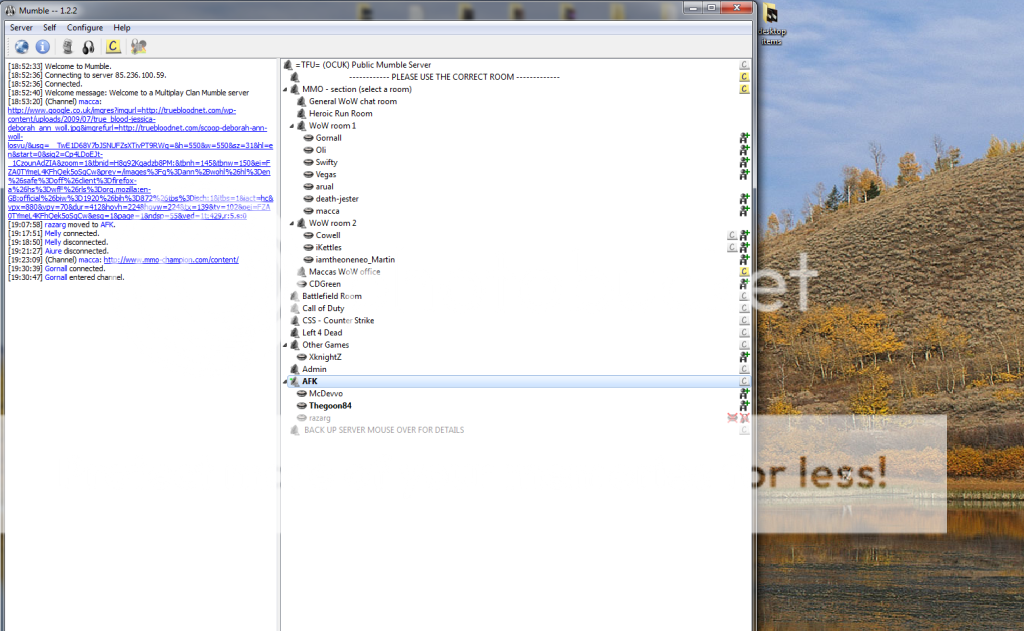Image resolution: width=1024 pixels, height=631 pixels.
Task: Collapse the MMO section tree arrow
Action: coord(285,89)
